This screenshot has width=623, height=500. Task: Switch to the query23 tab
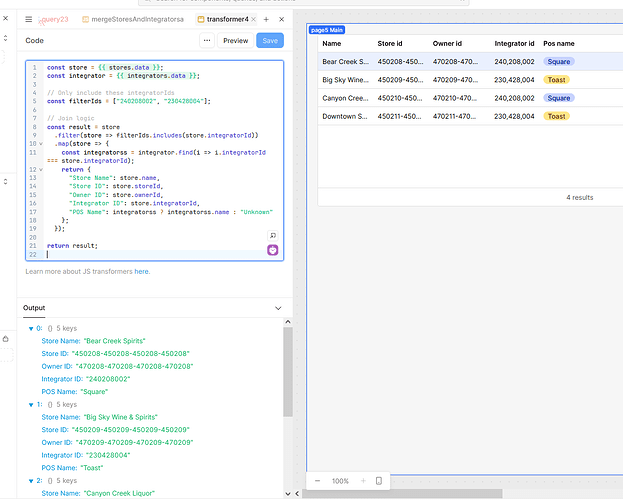tap(54, 19)
